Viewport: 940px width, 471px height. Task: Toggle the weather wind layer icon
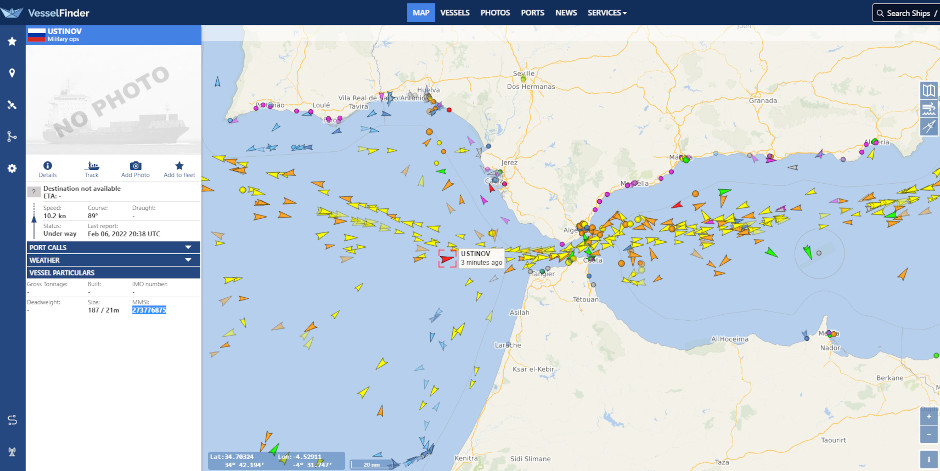click(929, 108)
